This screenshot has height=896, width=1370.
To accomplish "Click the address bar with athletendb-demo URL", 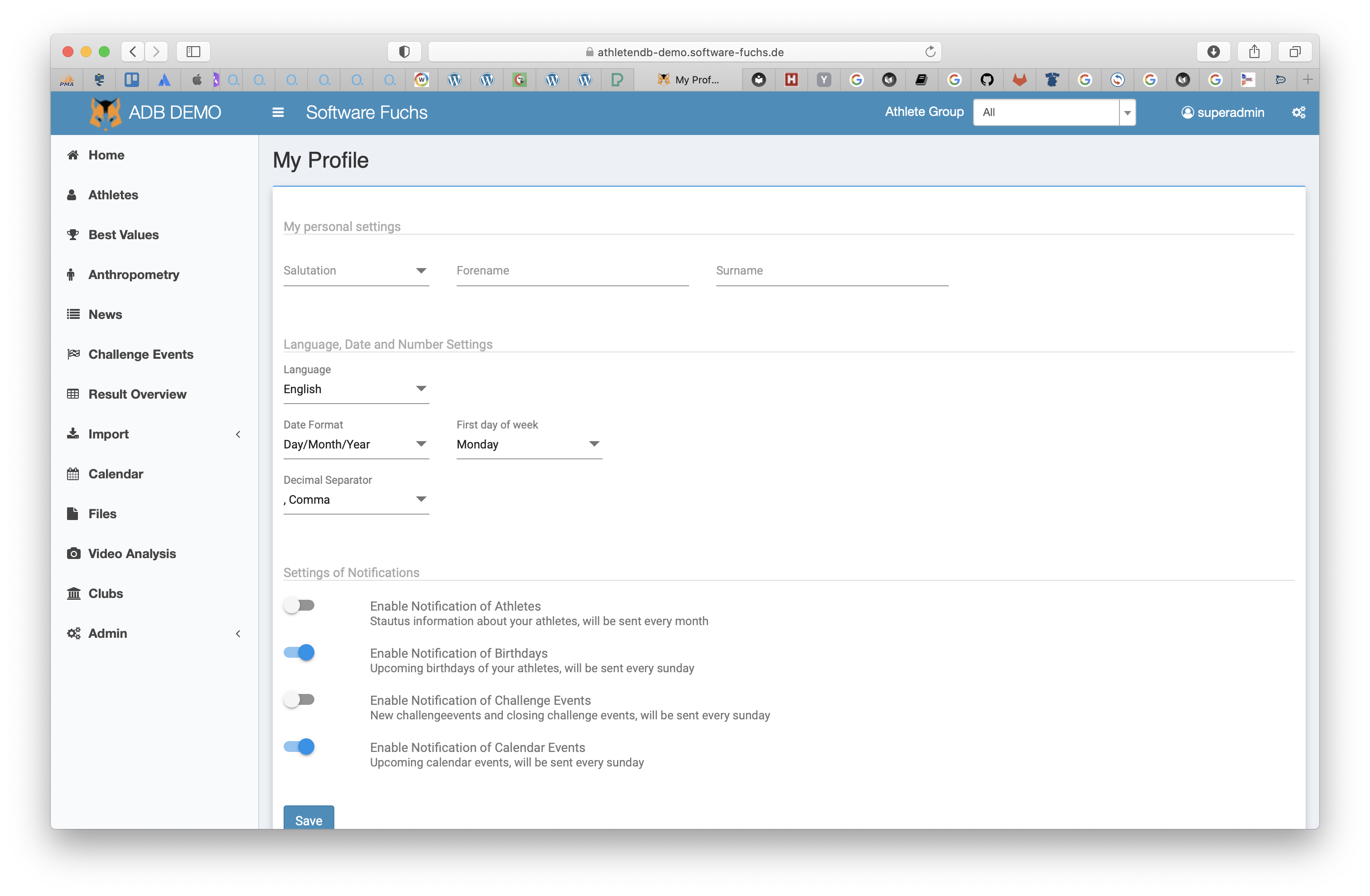I will tap(685, 52).
